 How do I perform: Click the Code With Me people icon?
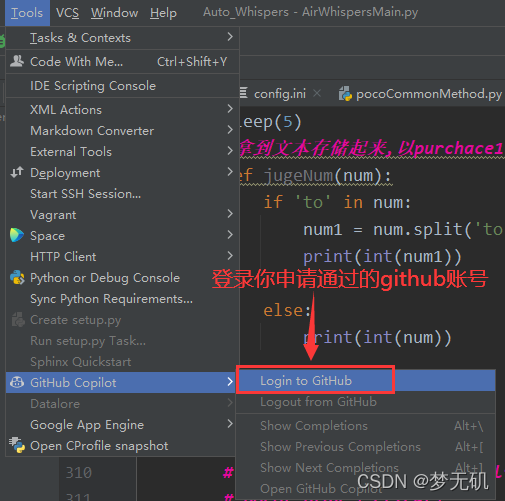[17, 61]
